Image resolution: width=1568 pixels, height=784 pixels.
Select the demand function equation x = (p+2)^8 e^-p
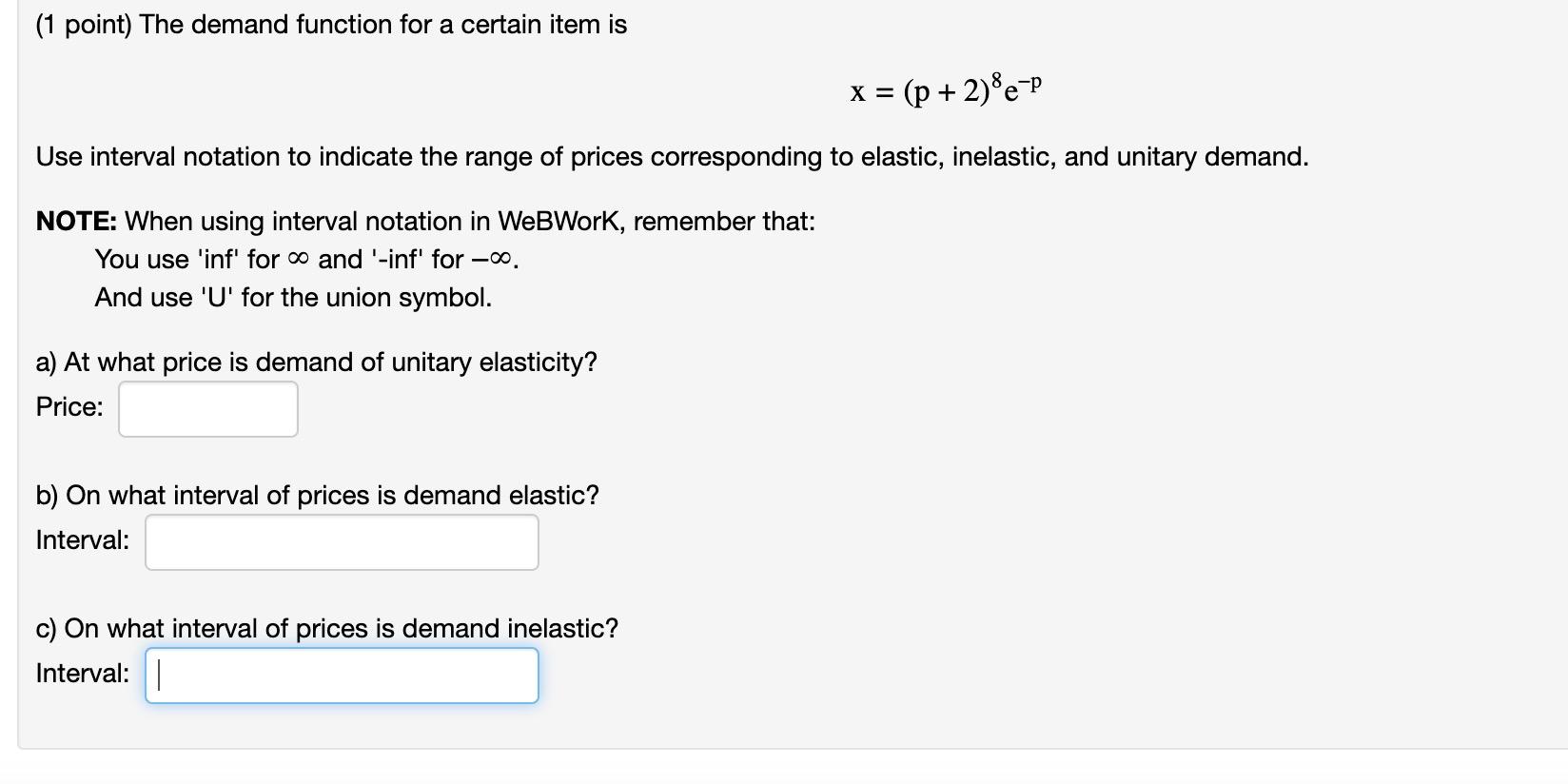[944, 90]
